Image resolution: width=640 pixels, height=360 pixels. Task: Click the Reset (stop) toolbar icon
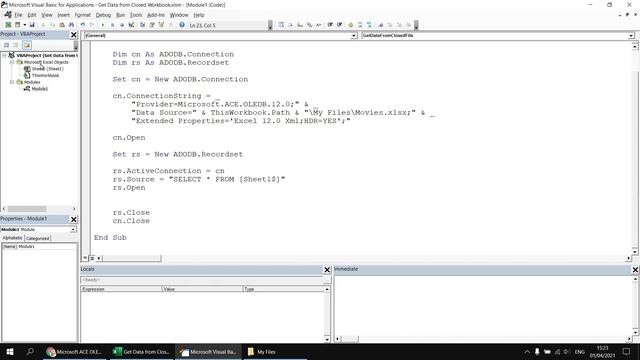coord(122,25)
